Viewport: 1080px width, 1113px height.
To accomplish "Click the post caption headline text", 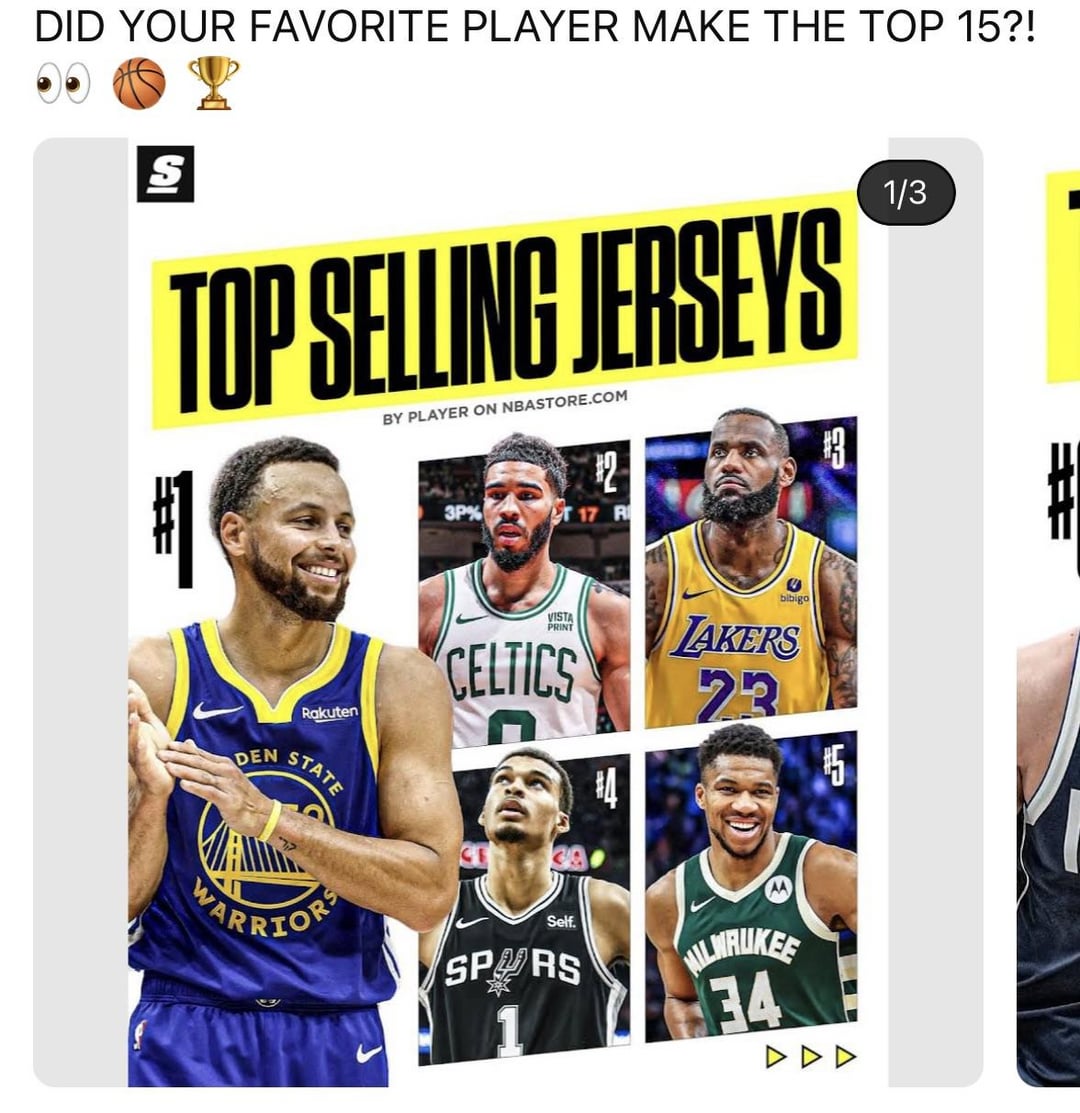I will [x=535, y=27].
